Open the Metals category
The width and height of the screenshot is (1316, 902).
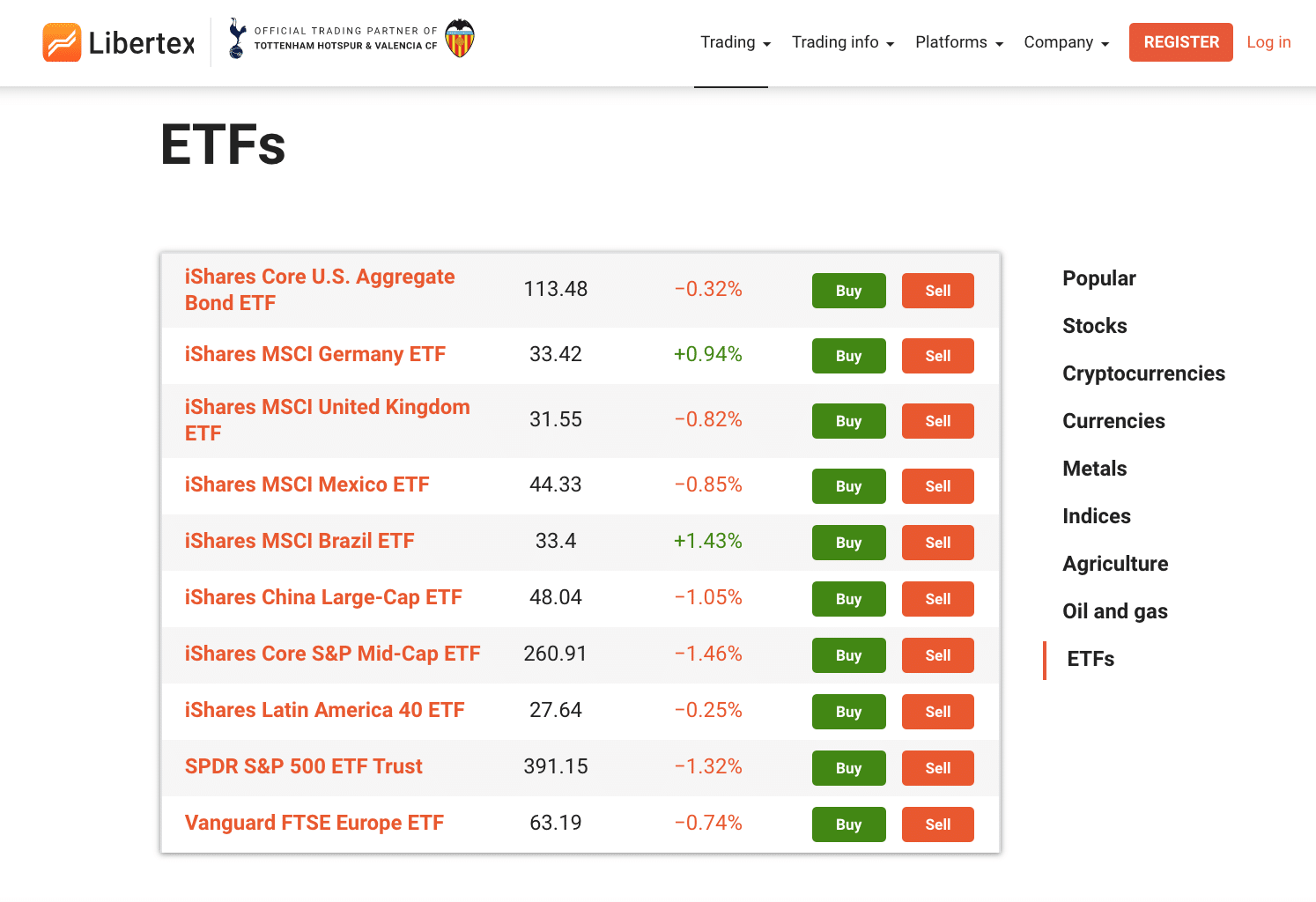coord(1095,469)
